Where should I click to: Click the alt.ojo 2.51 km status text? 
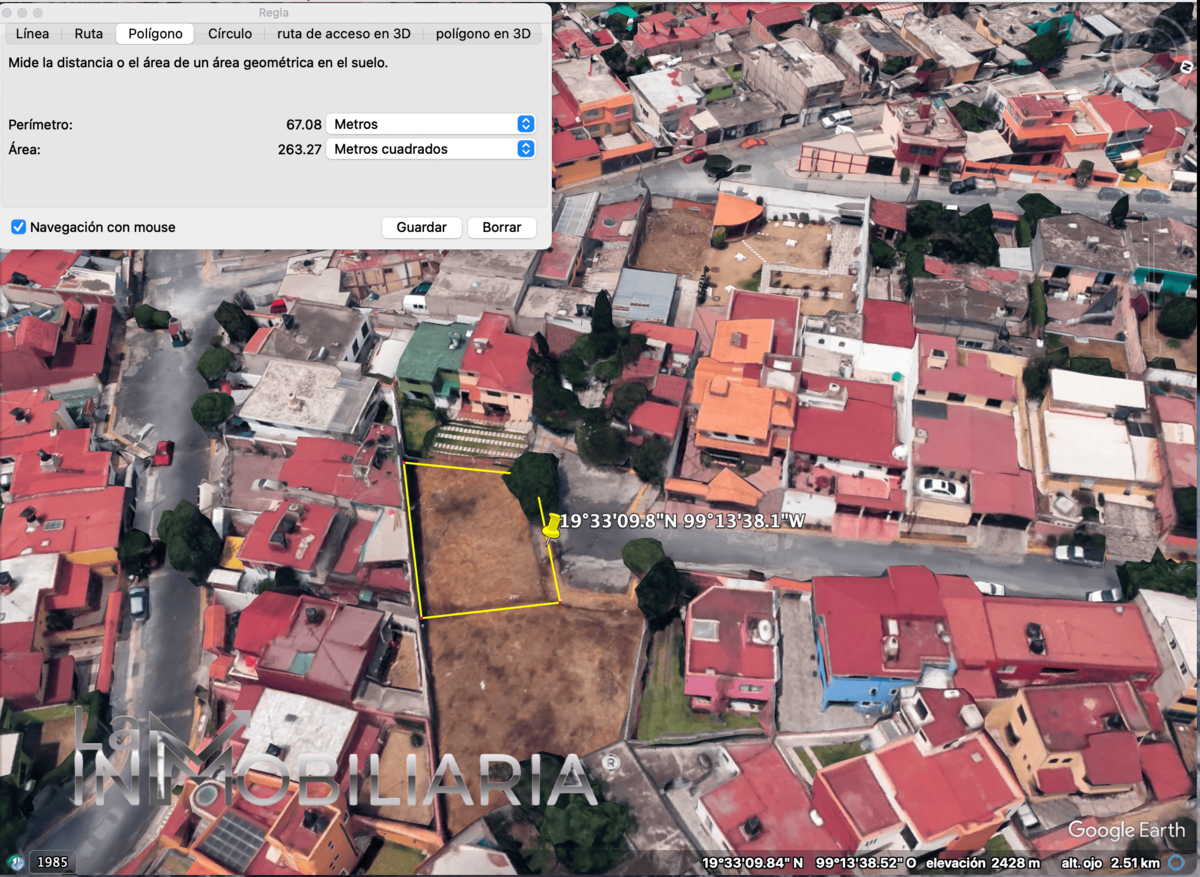(1110, 862)
